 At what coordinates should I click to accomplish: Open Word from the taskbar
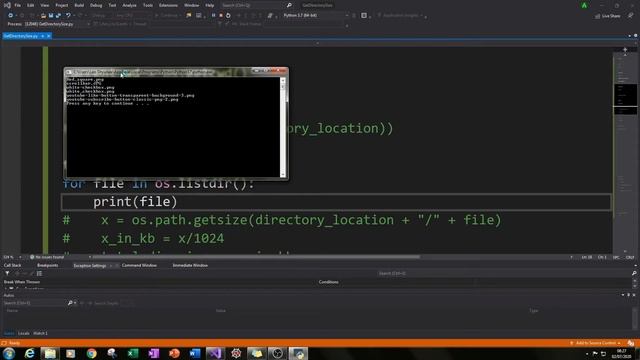click(195, 353)
